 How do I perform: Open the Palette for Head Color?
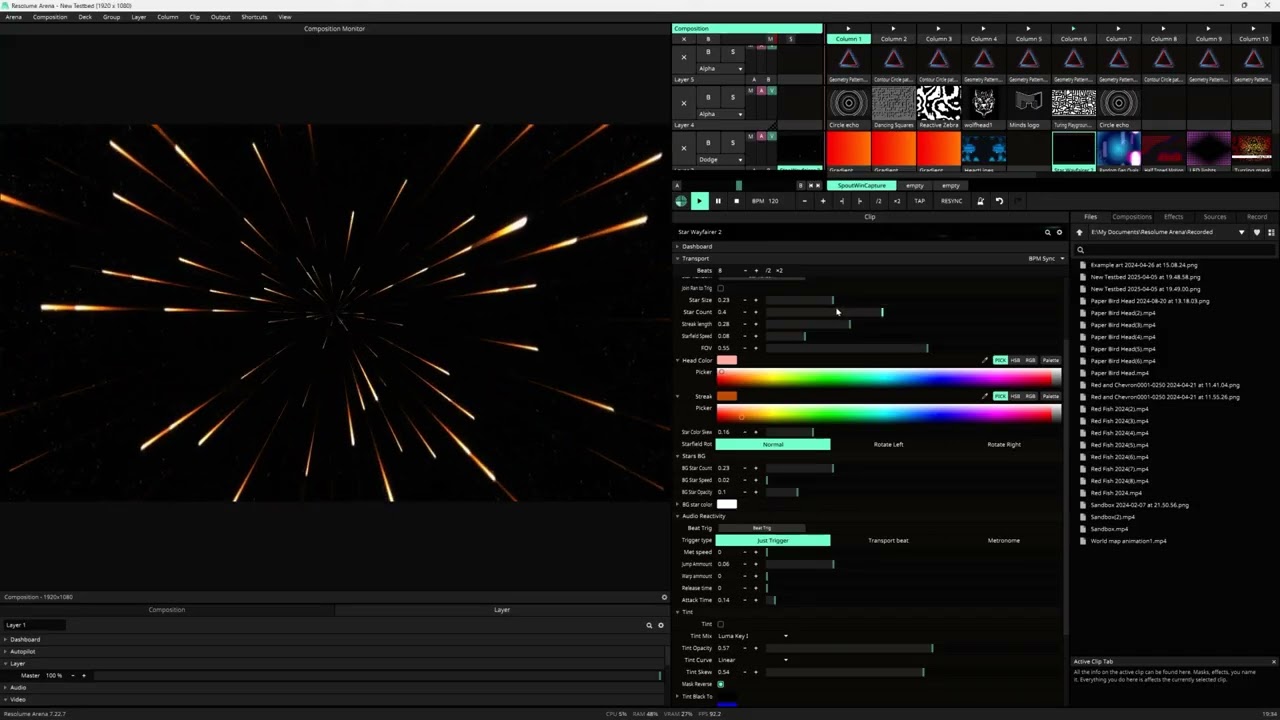click(1050, 360)
